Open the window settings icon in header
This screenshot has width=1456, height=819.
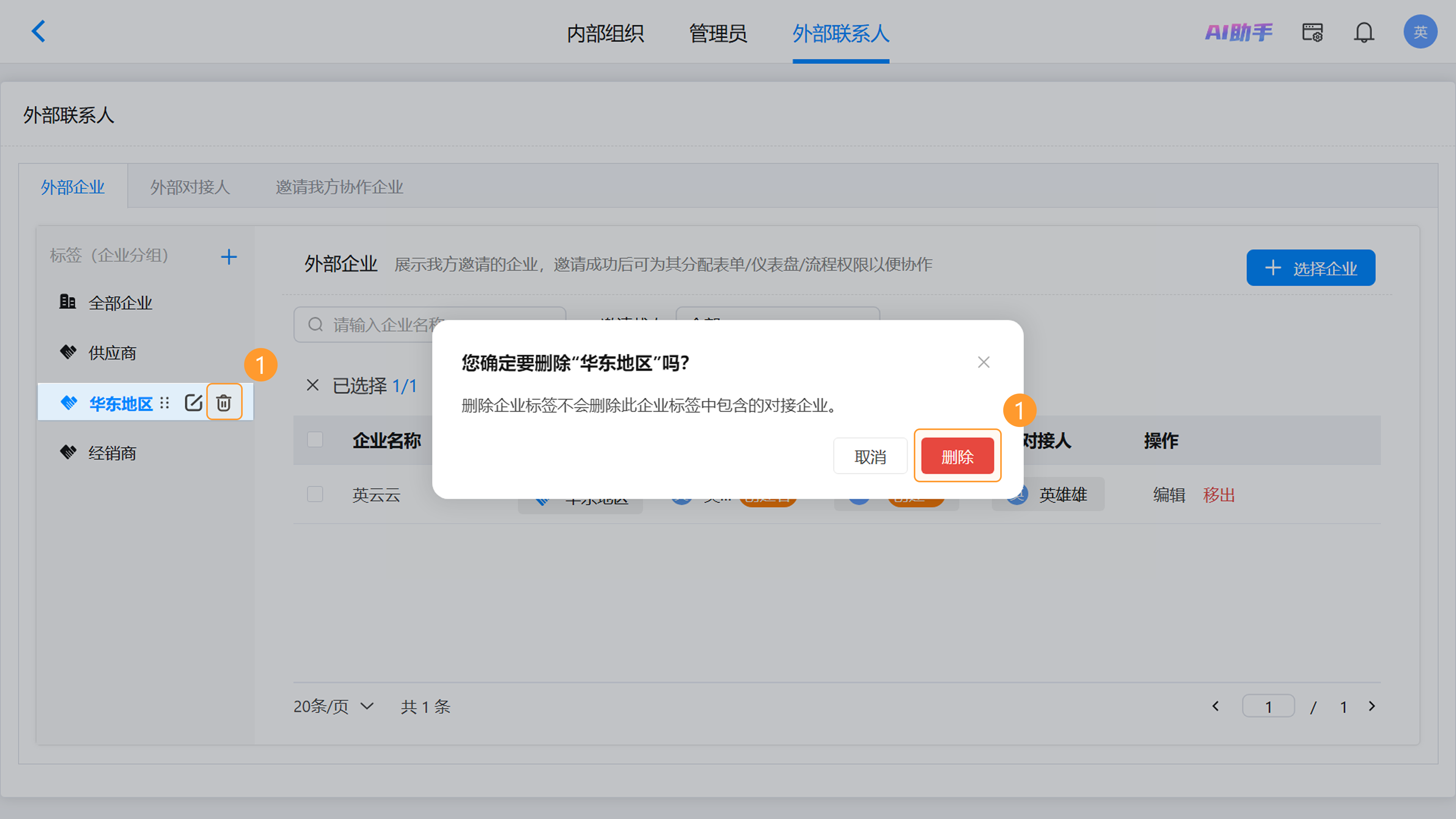(1312, 32)
